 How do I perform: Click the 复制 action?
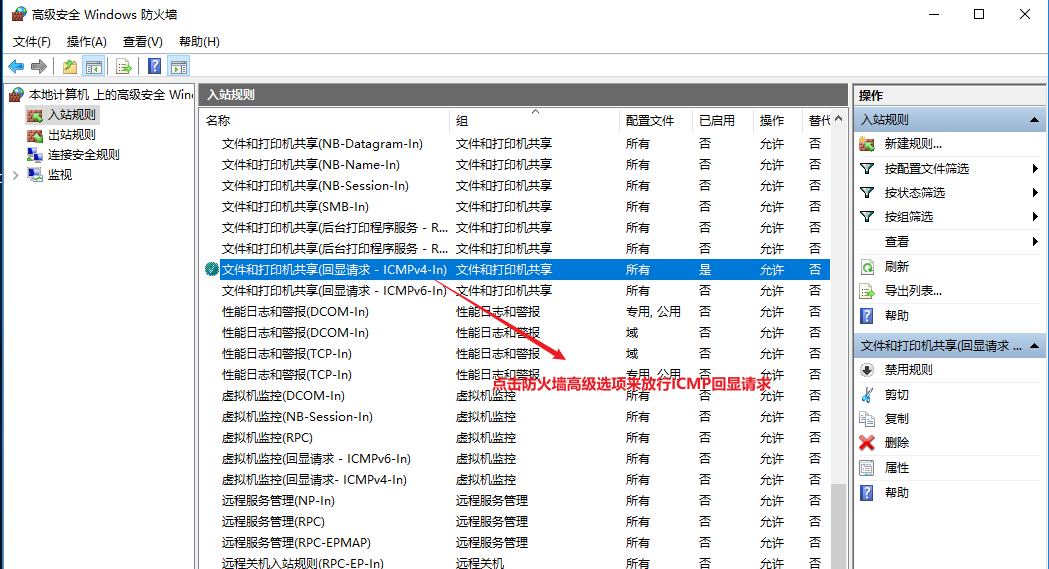pyautogui.click(x=896, y=419)
